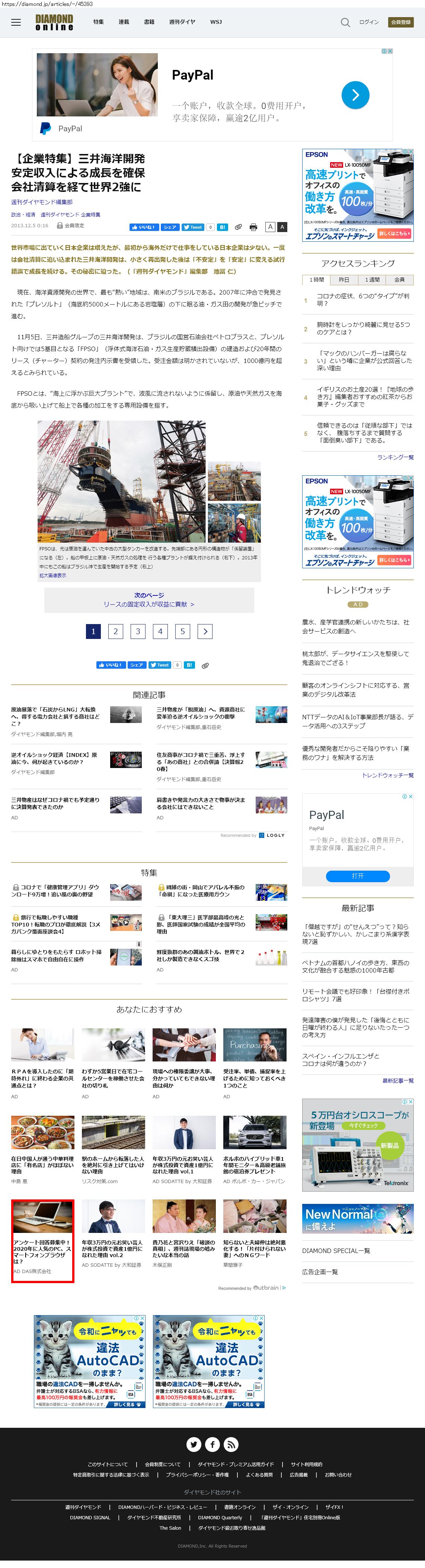Switch to white background text mode A
The height and width of the screenshot is (1568, 425).
pyautogui.click(x=270, y=227)
